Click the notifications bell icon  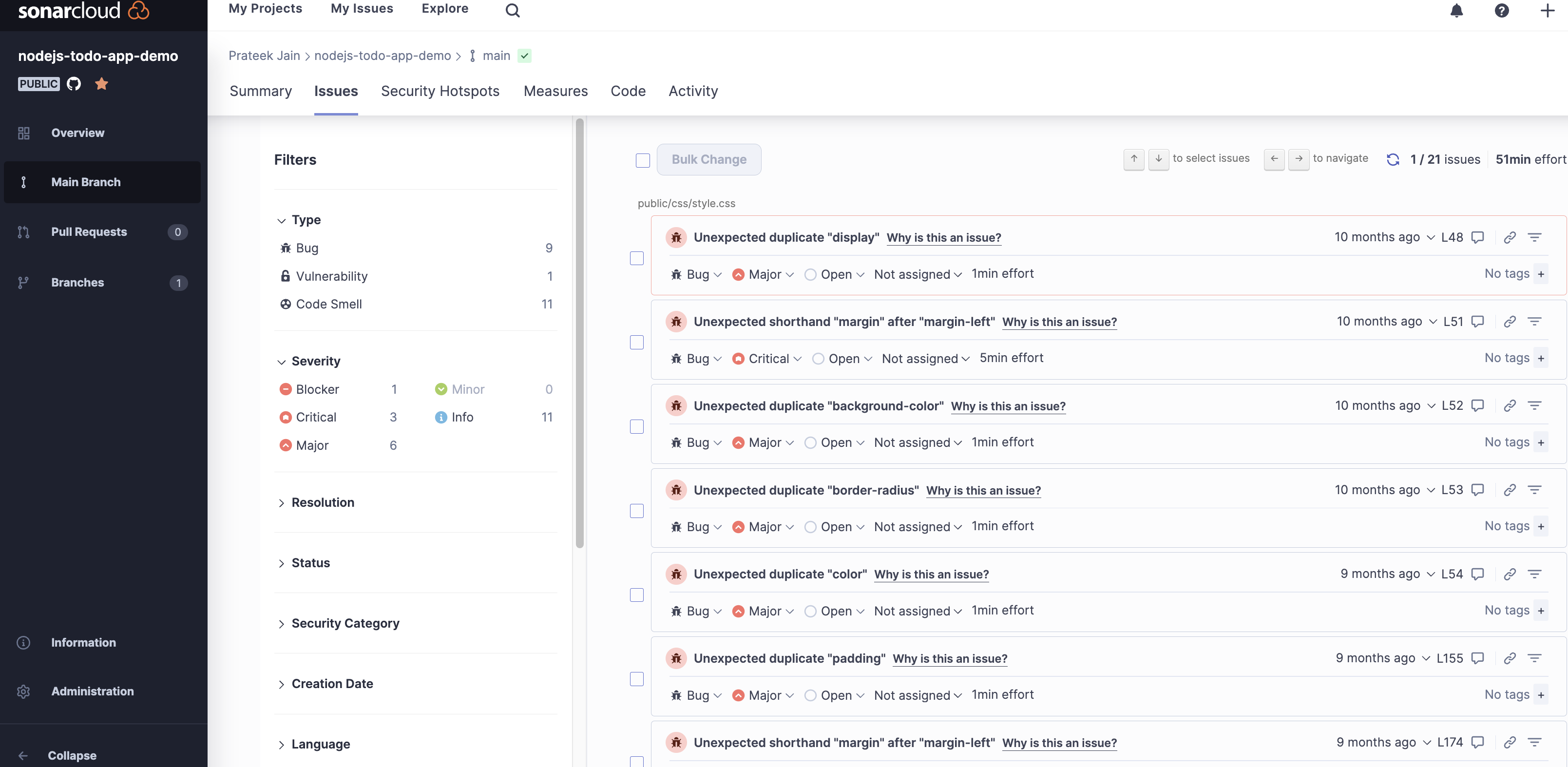click(x=1456, y=10)
